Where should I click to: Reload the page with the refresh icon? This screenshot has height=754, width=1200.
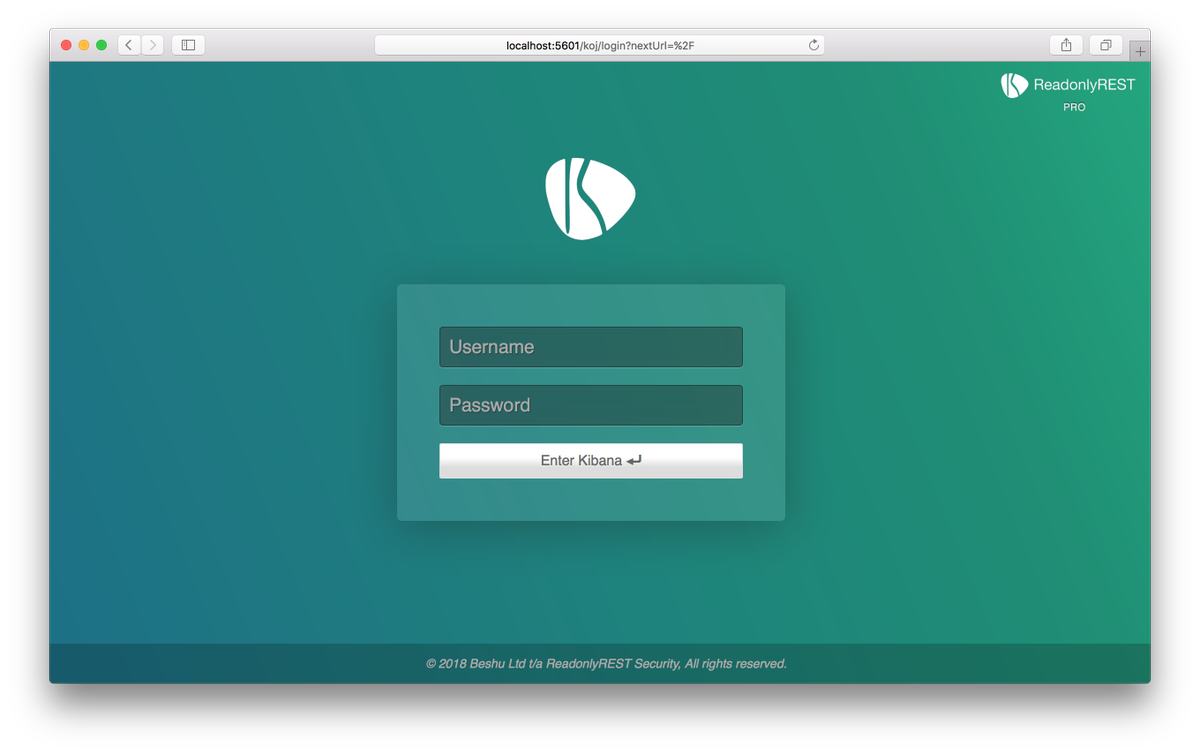click(x=813, y=45)
